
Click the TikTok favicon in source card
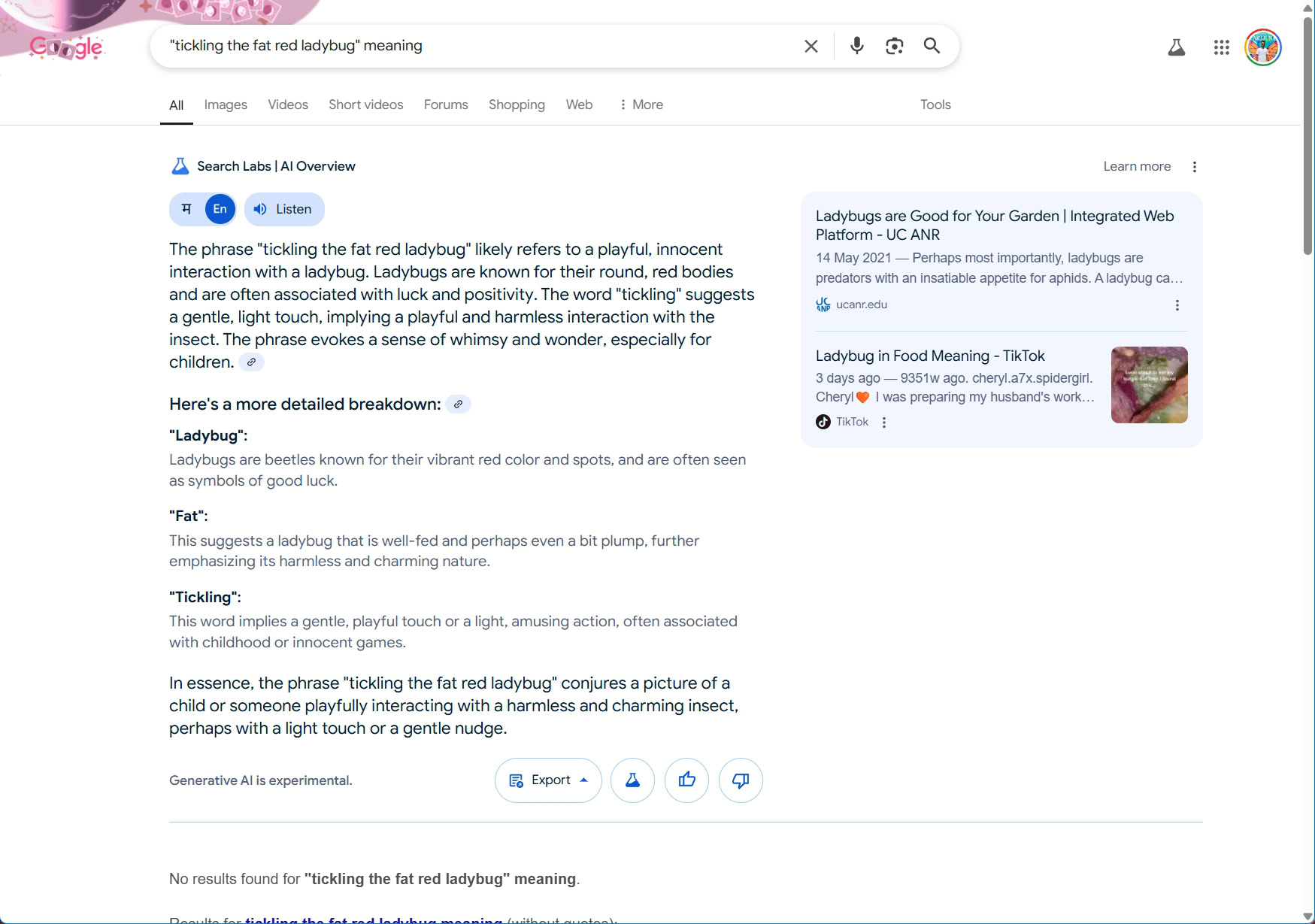[x=823, y=422]
